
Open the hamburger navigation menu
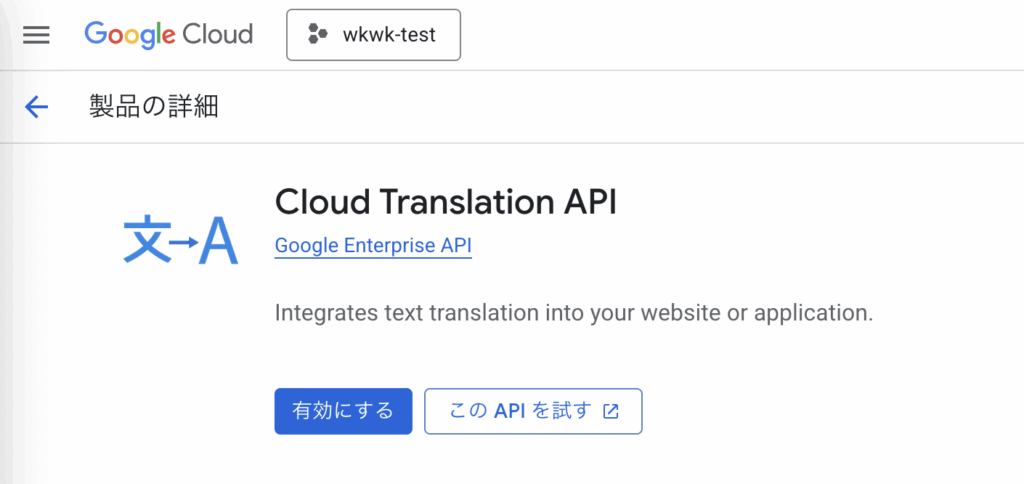[36, 35]
